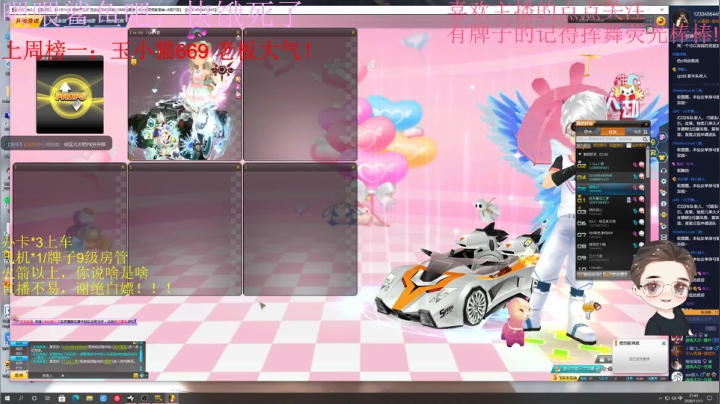Click the pink pig pet beside the car

(516, 320)
